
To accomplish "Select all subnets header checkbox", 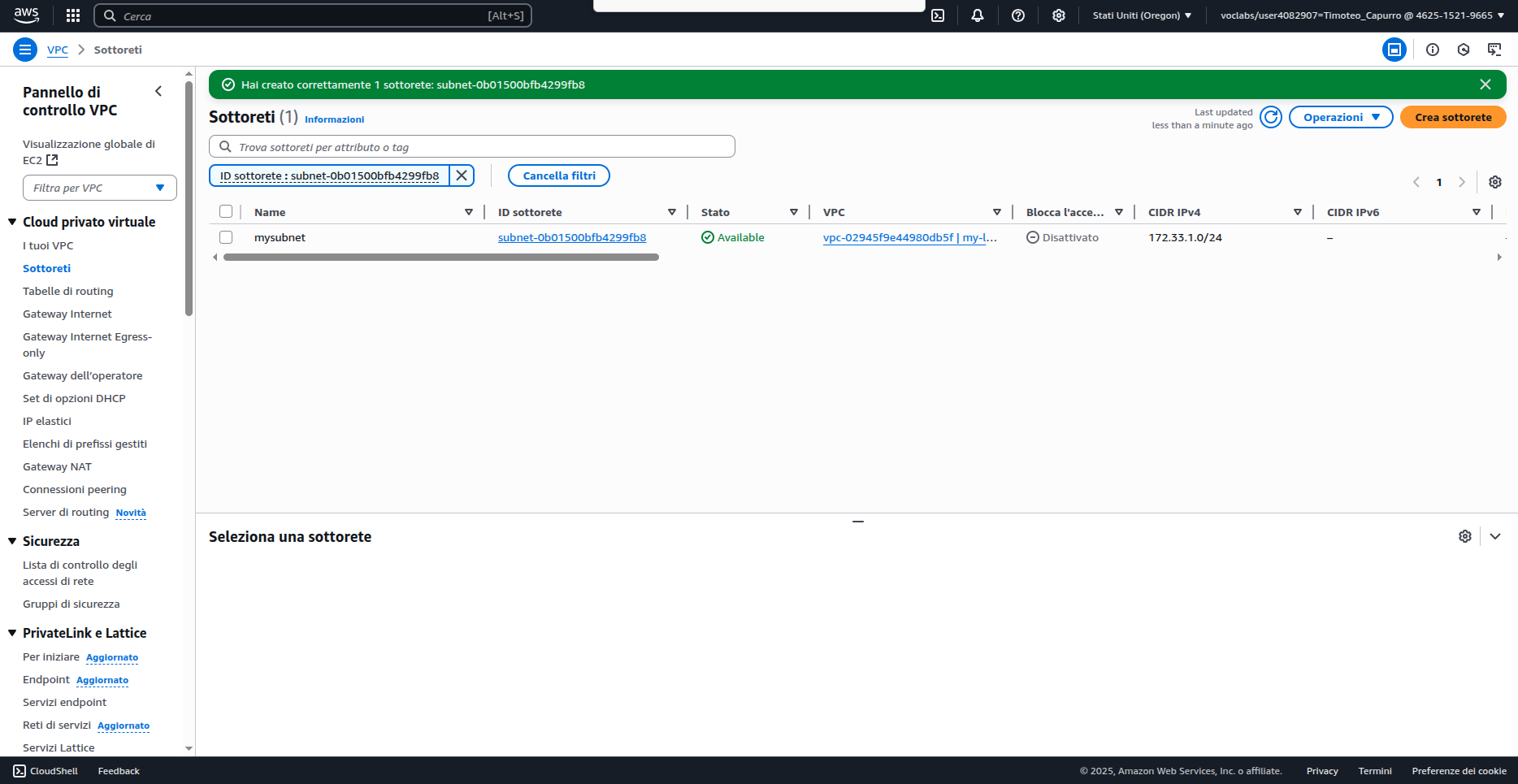I will 226,211.
